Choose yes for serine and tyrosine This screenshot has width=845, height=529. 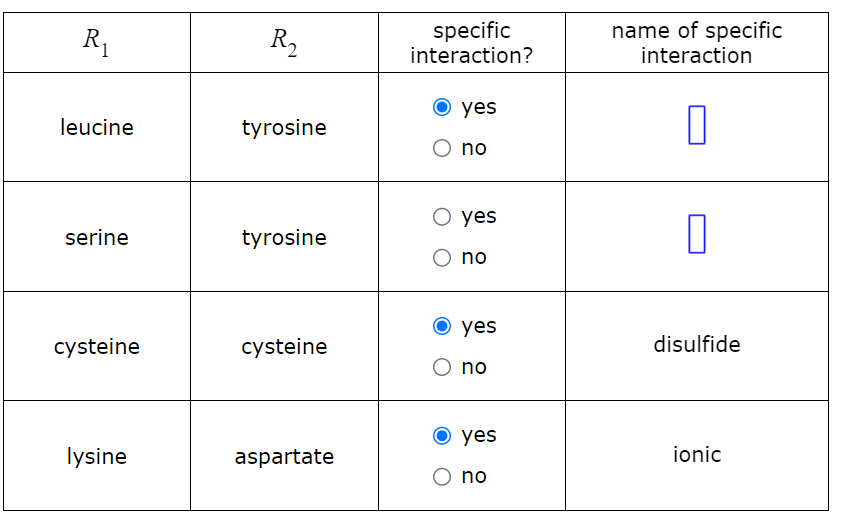click(x=442, y=217)
